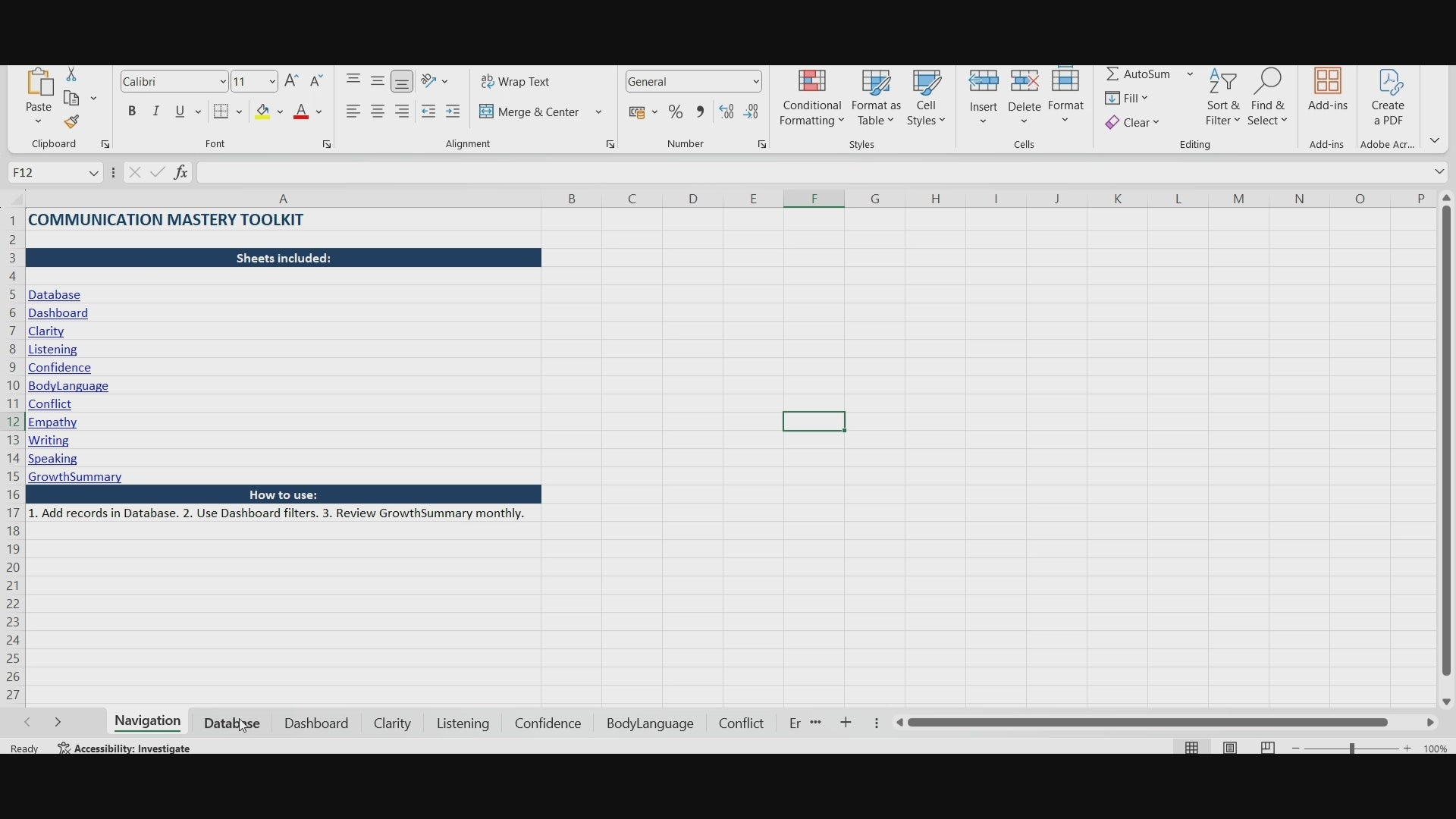Image resolution: width=1456 pixels, height=819 pixels.
Task: Toggle Wrap Text on
Action: (516, 82)
